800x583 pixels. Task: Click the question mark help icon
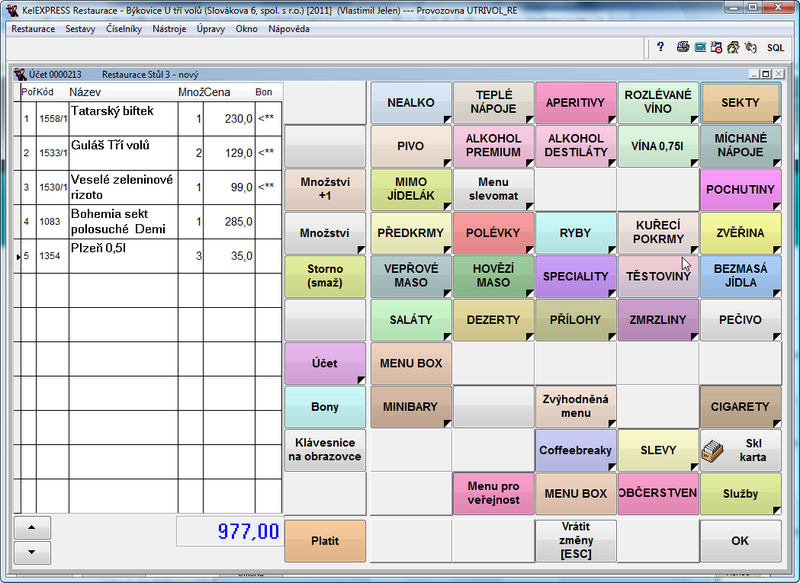661,47
